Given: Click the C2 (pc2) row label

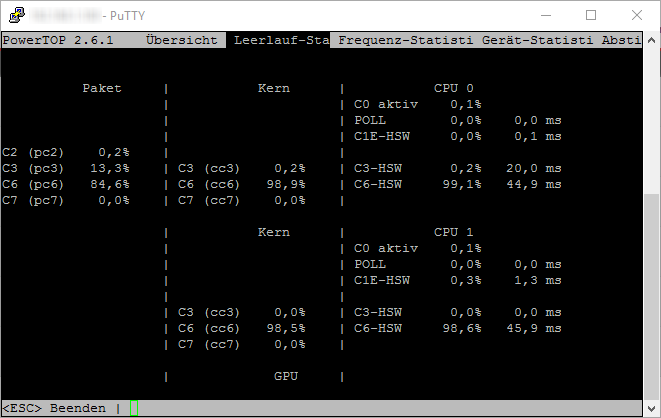Looking at the screenshot, I should tap(33, 152).
